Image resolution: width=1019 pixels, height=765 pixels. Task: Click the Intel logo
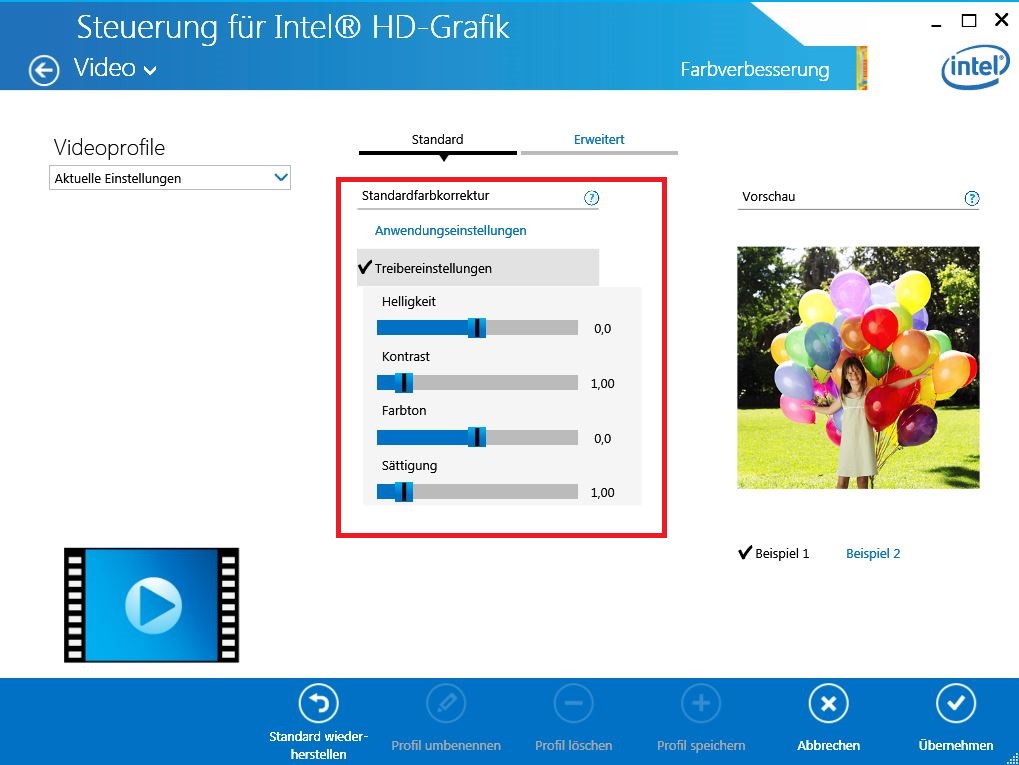tap(975, 67)
